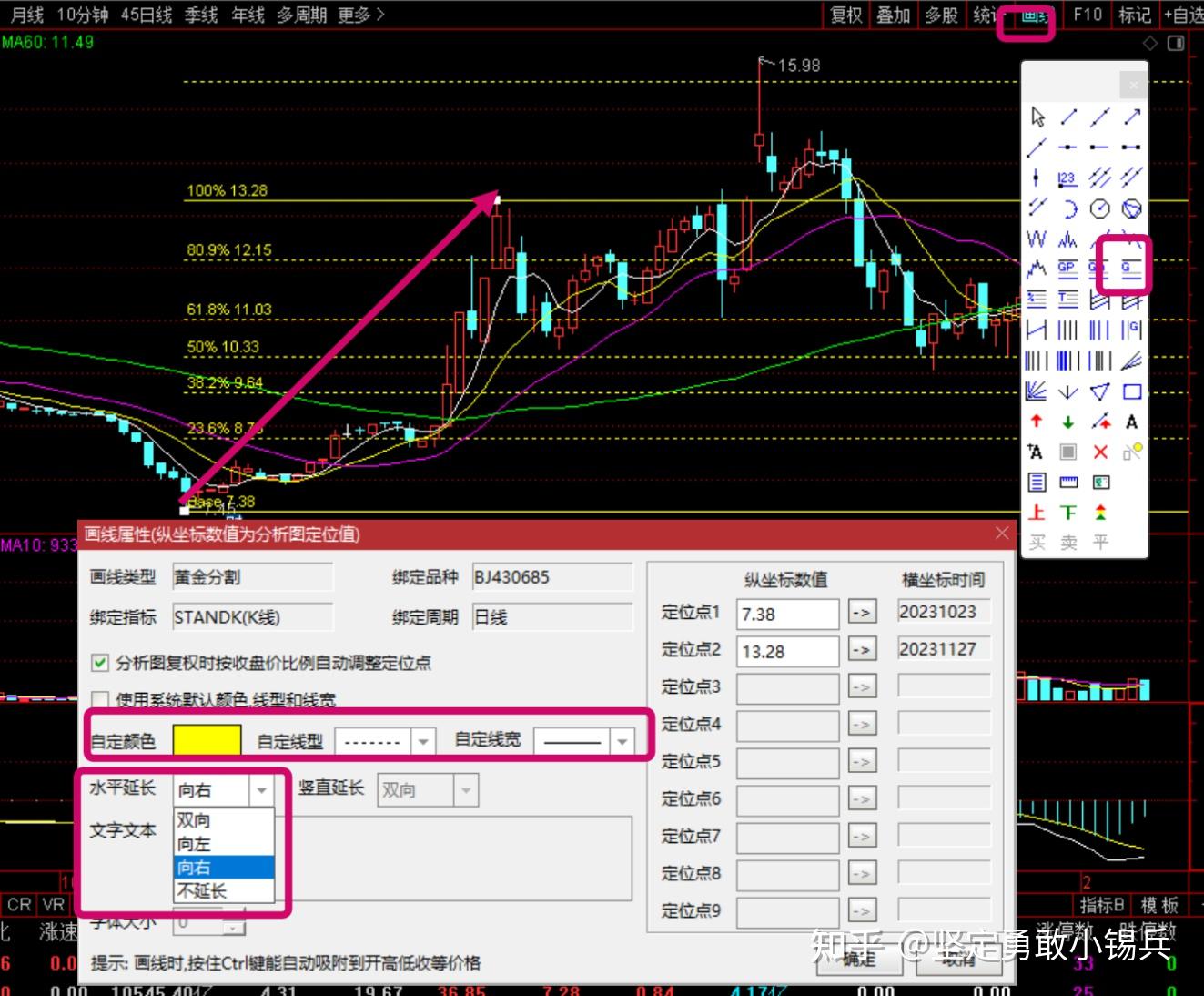Open the 自定线宽 line-width dropdown

click(621, 740)
